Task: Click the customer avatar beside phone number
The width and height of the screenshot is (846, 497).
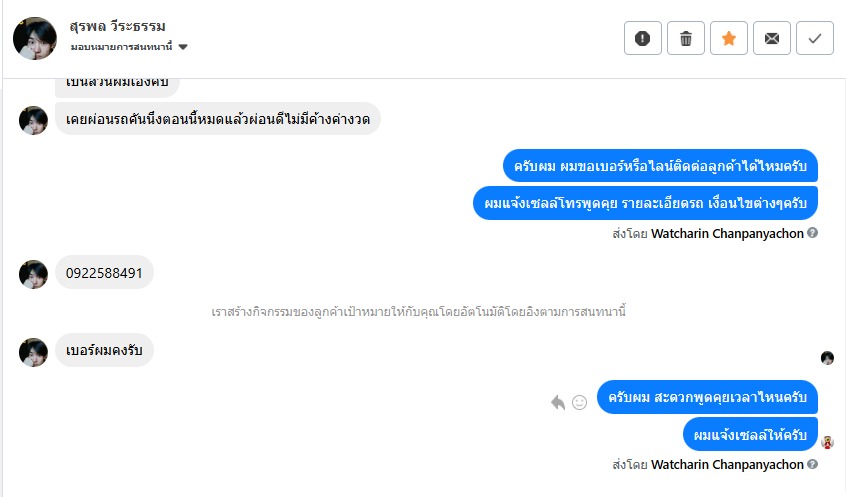Action: [33, 274]
